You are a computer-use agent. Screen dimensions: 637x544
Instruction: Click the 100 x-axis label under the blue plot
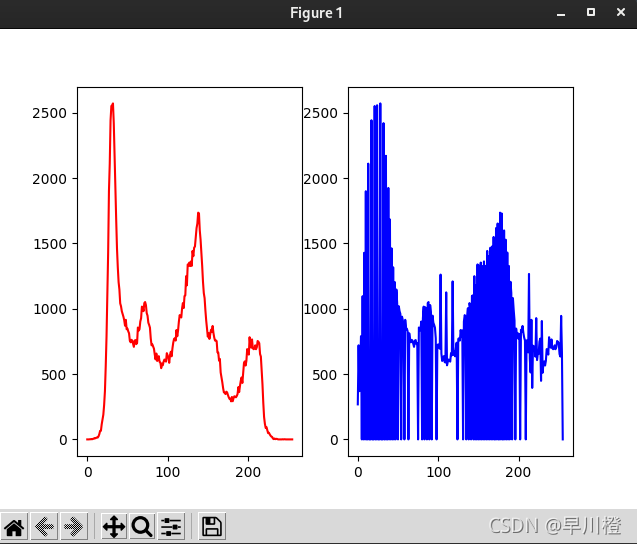(438, 472)
